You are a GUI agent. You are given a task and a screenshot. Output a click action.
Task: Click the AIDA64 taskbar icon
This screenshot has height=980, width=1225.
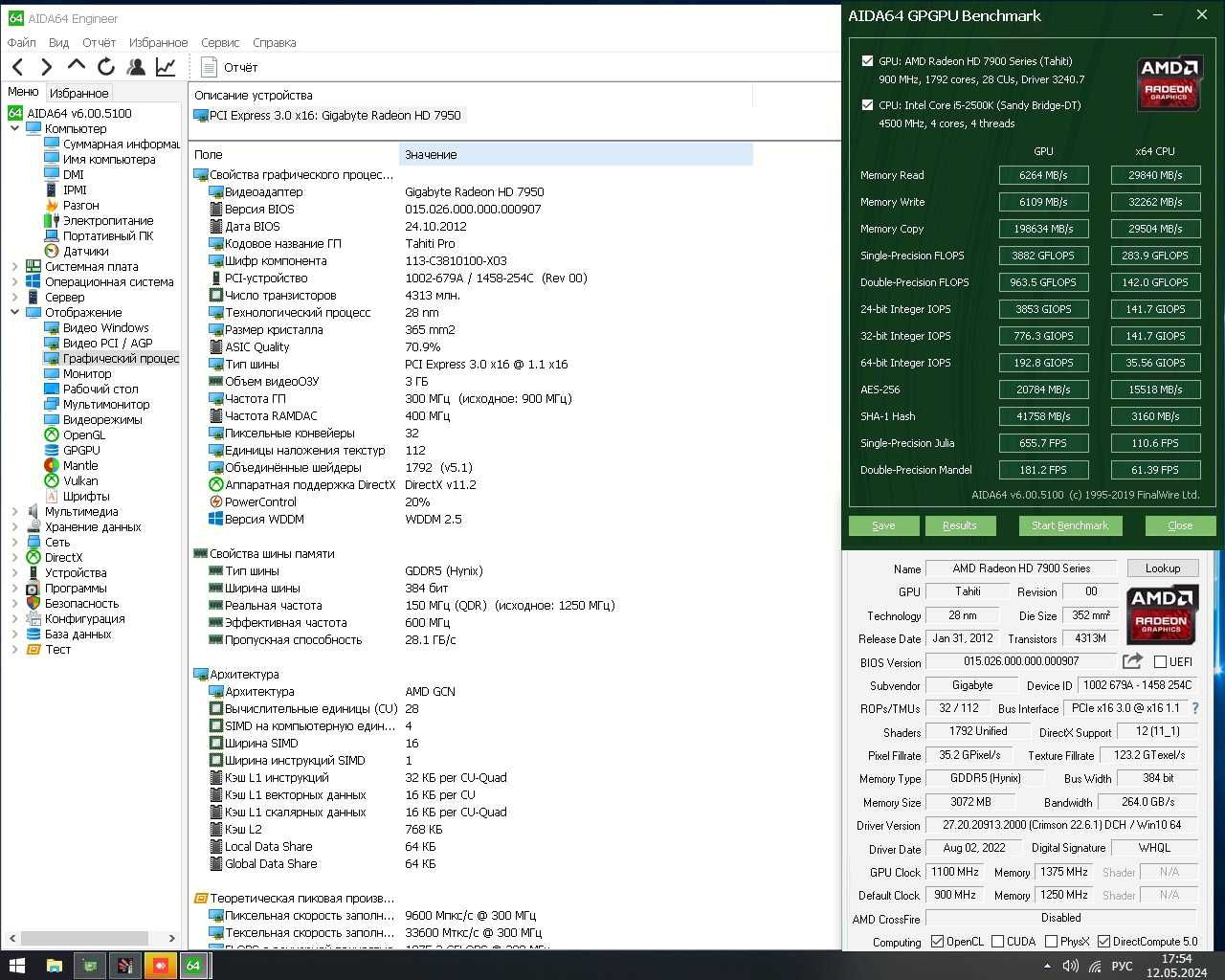(193, 965)
